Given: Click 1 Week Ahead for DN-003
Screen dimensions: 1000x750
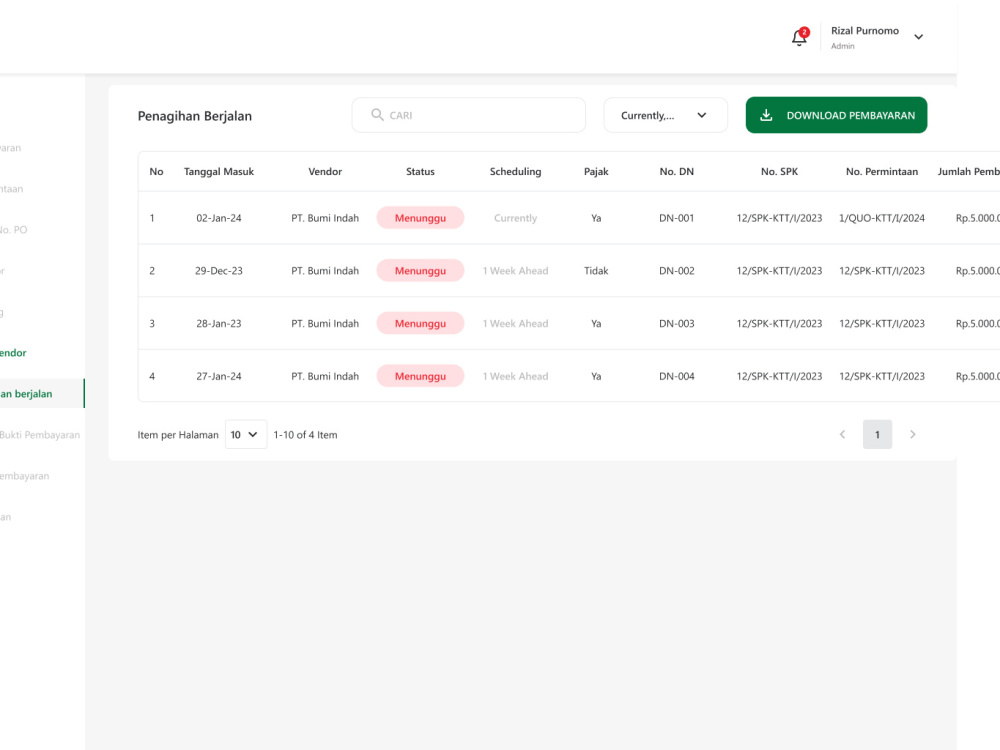Looking at the screenshot, I should 515,323.
